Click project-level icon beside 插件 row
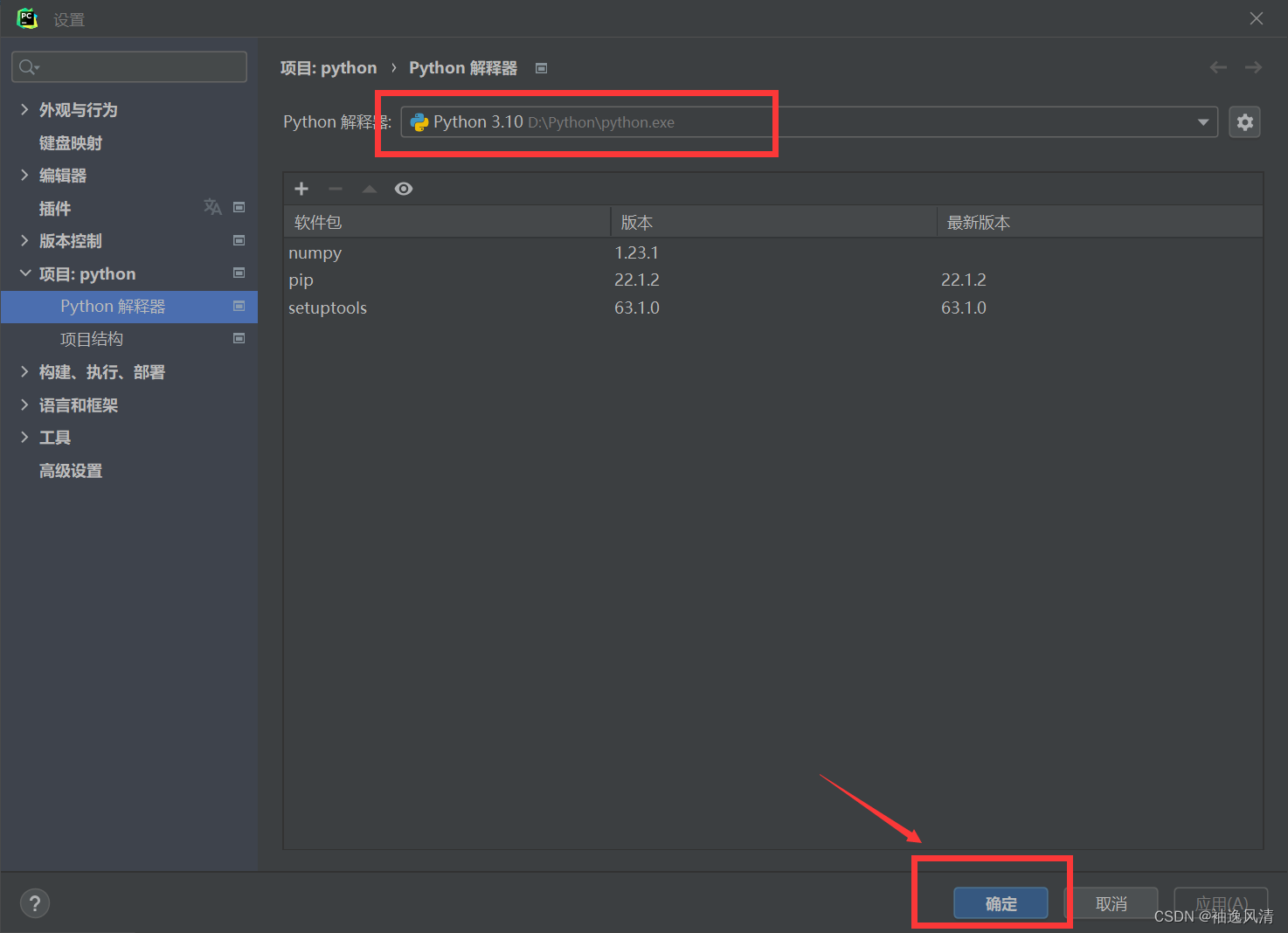Screen dimensions: 1288x933 click(x=239, y=207)
